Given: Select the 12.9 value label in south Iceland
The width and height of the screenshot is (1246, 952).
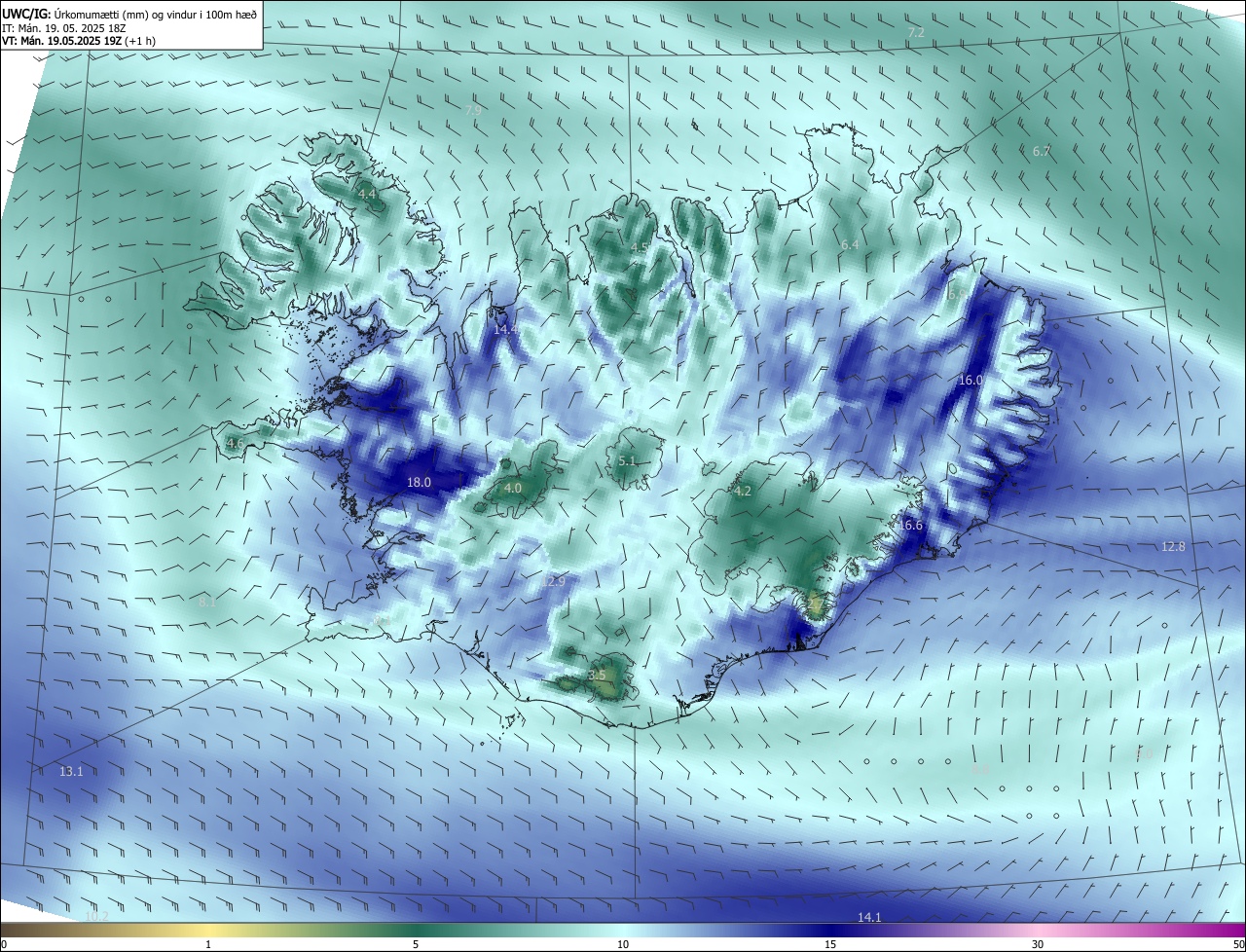Looking at the screenshot, I should (x=556, y=582).
